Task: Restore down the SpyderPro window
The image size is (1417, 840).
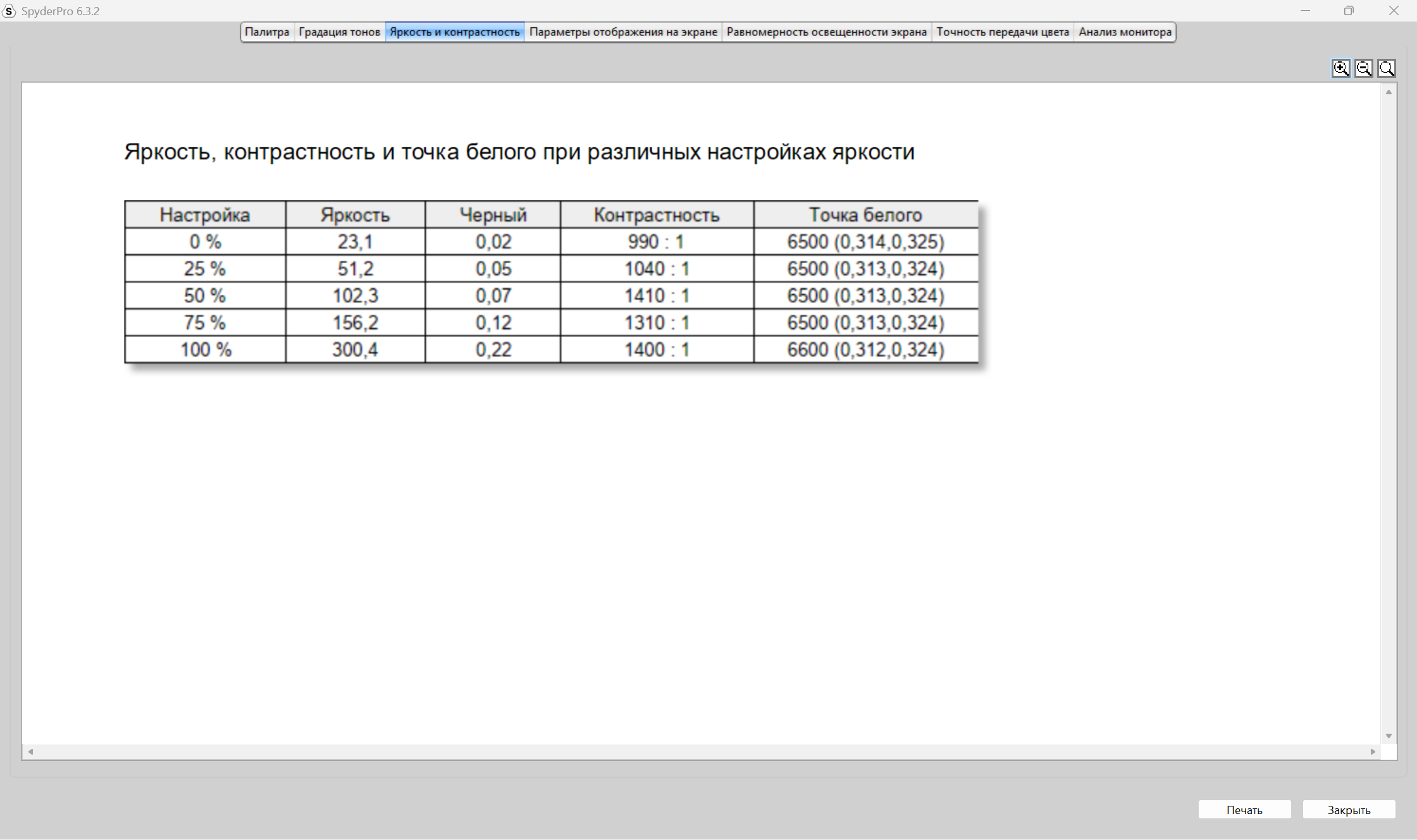Action: click(x=1349, y=11)
